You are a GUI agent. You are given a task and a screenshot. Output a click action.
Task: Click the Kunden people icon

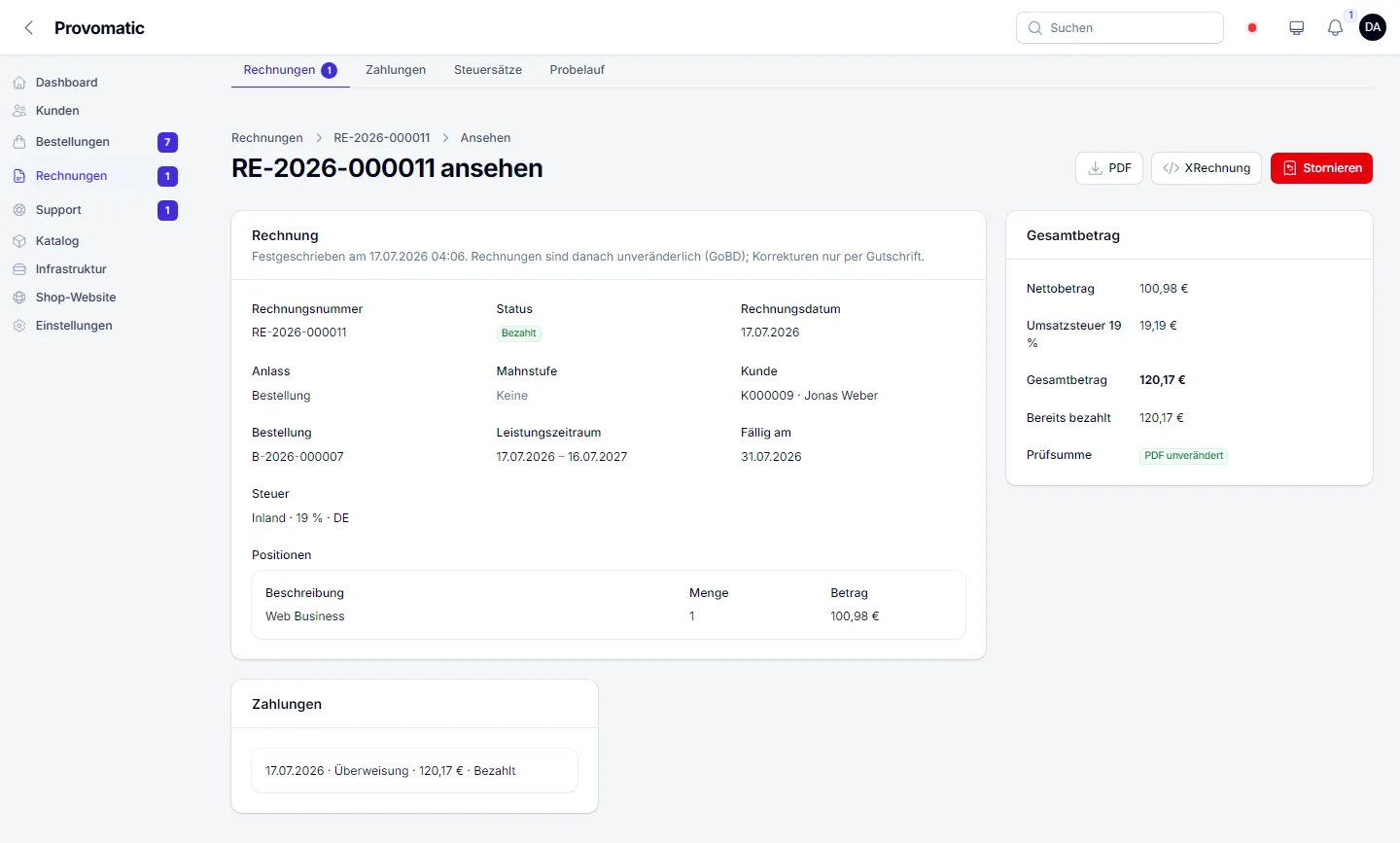click(19, 111)
